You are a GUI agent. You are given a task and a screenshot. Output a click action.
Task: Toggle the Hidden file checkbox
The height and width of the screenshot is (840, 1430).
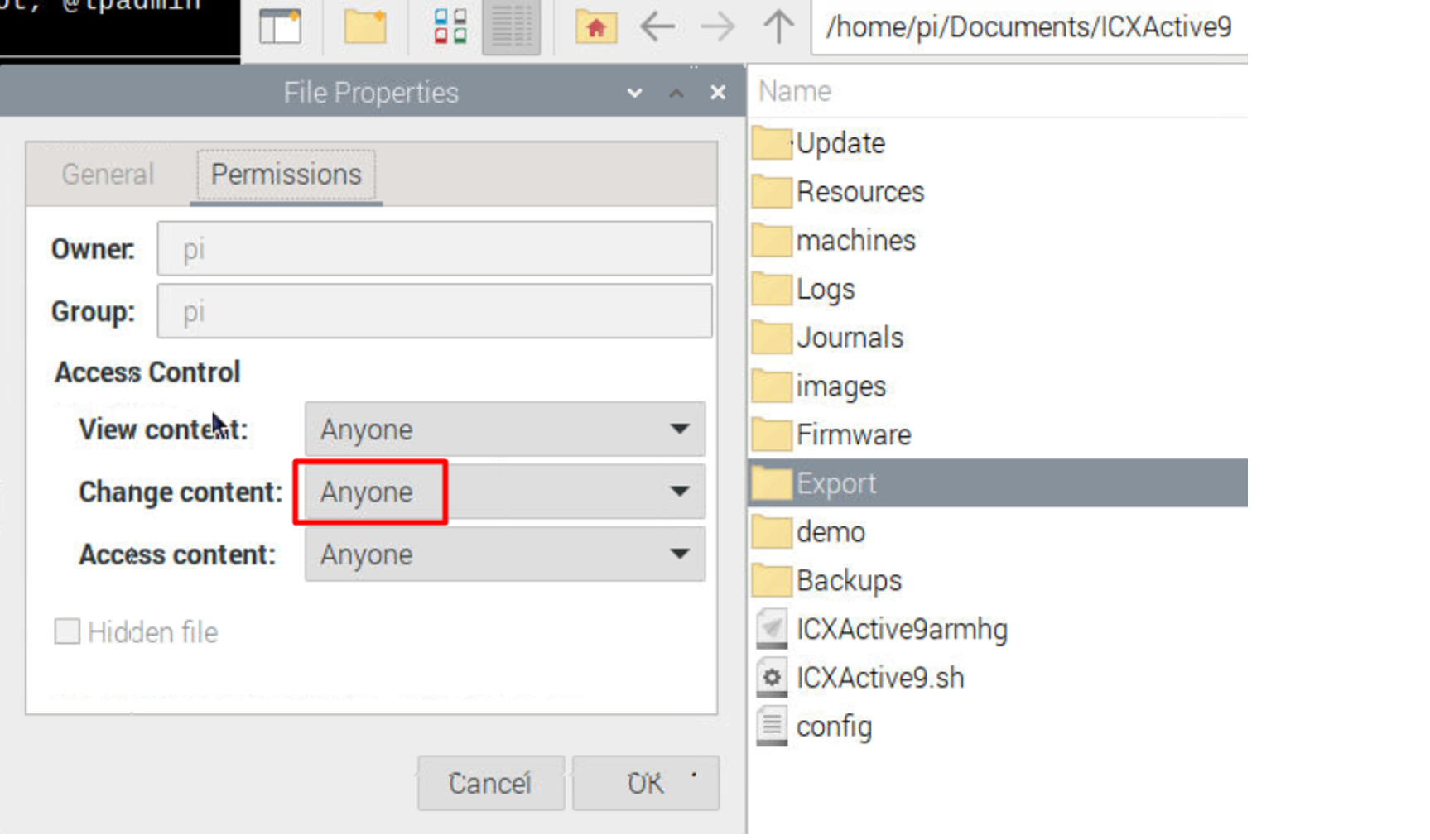(67, 631)
